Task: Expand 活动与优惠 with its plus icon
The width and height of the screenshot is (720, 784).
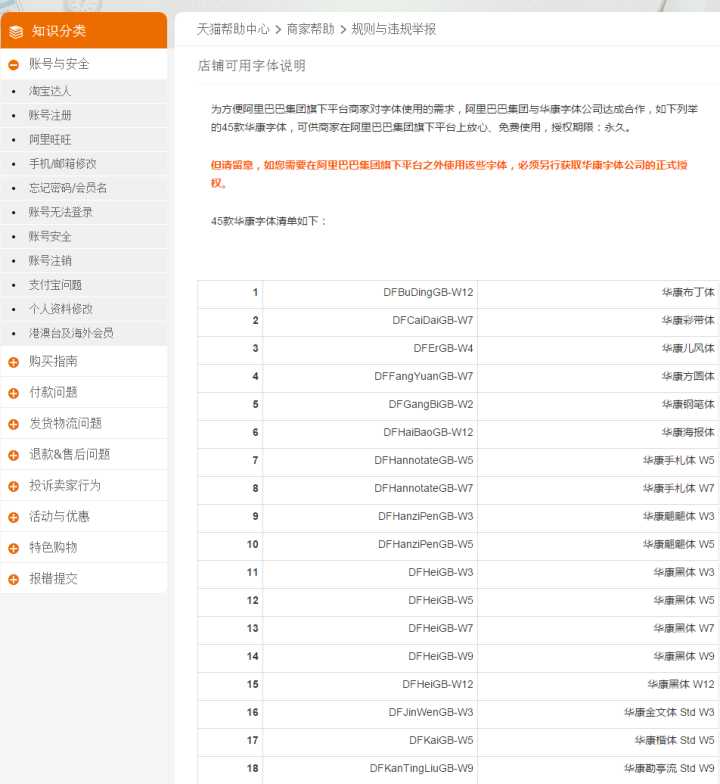Action: tap(14, 517)
